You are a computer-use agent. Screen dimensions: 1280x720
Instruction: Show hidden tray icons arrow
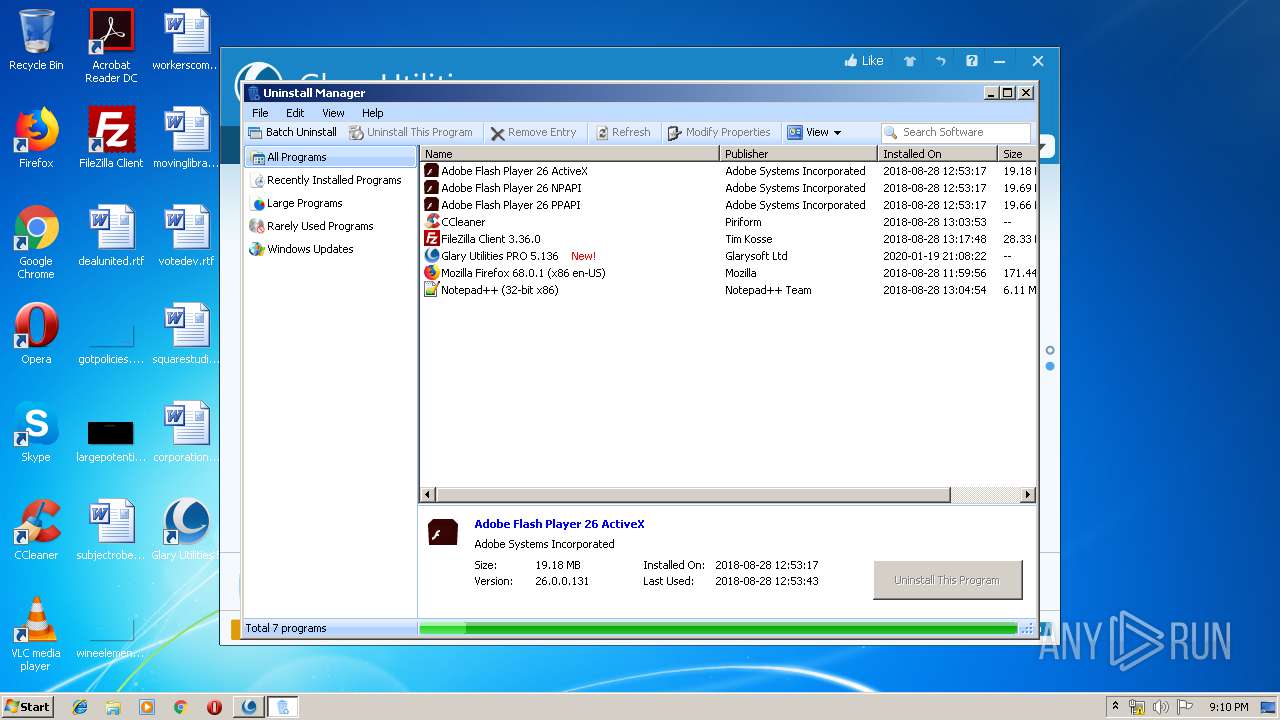coord(1115,707)
